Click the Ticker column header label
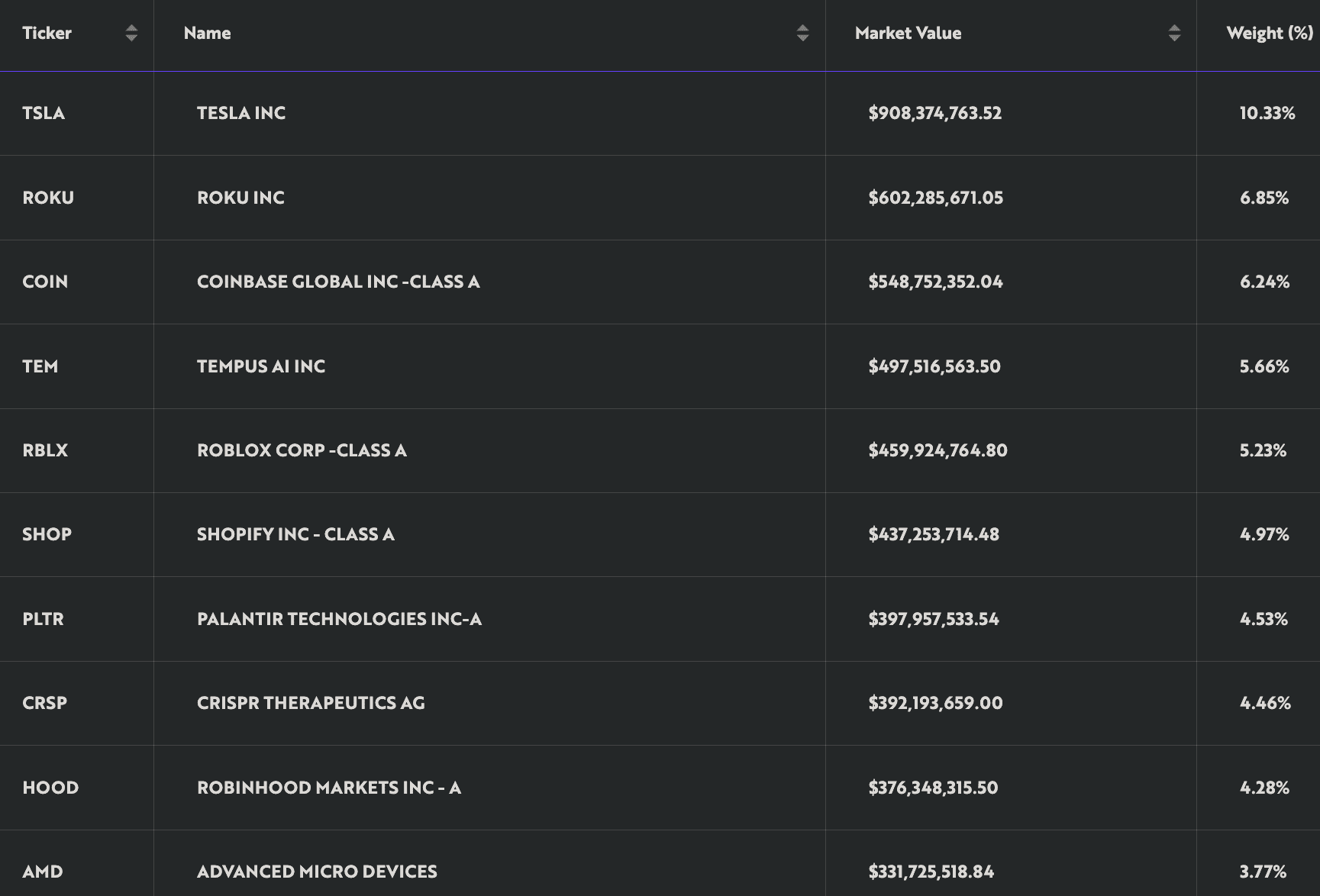This screenshot has width=1320, height=896. click(x=47, y=33)
